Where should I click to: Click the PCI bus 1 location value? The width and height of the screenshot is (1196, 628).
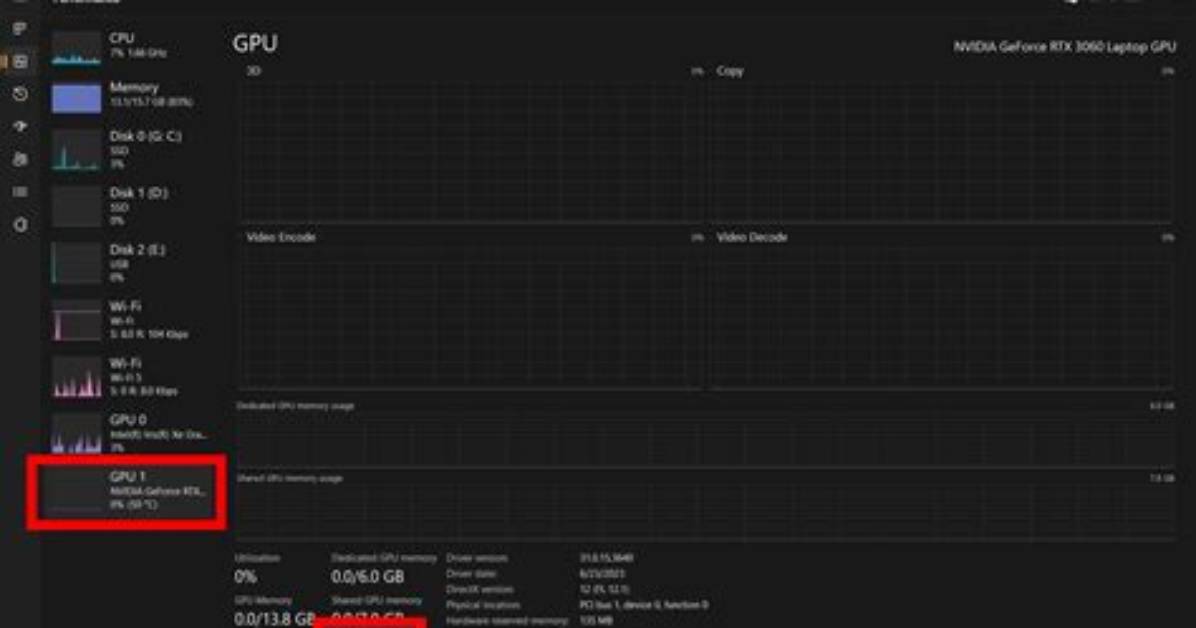(643, 605)
